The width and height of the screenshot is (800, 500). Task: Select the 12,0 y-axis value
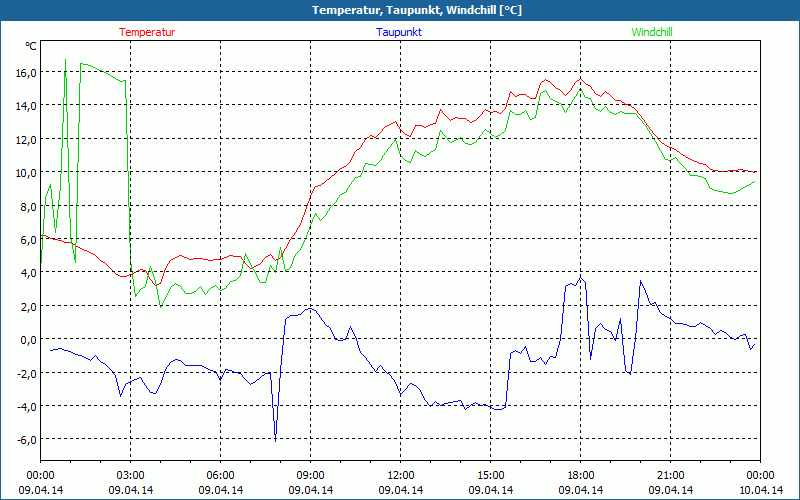tap(26, 139)
